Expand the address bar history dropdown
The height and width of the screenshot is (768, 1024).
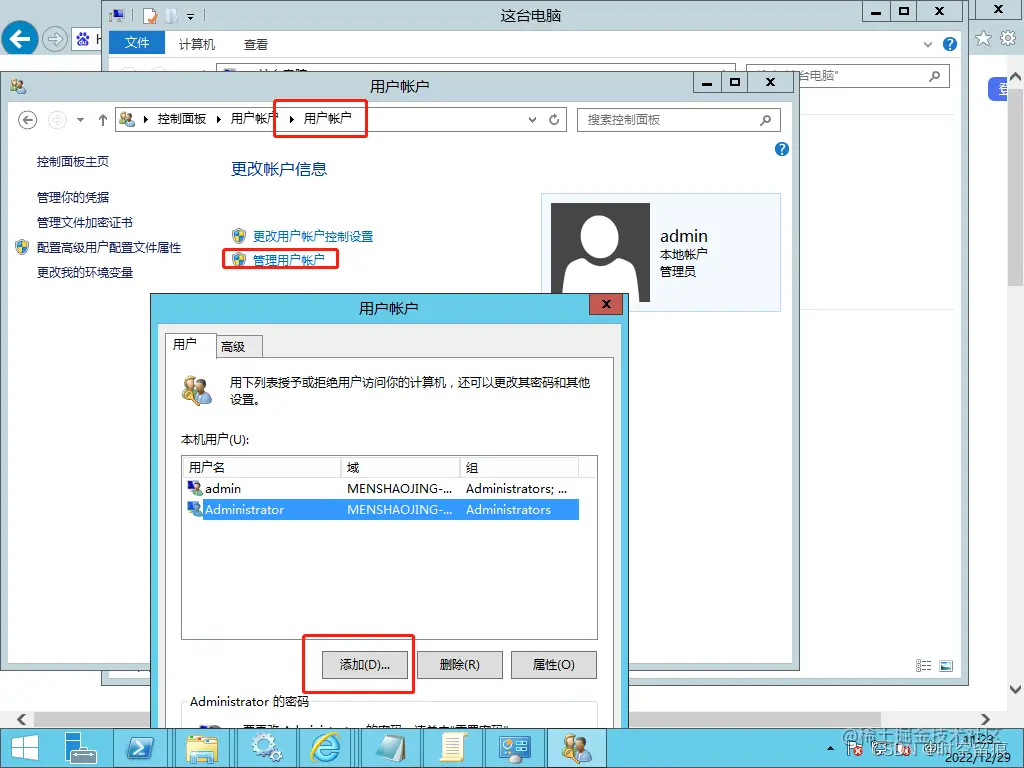(x=532, y=120)
